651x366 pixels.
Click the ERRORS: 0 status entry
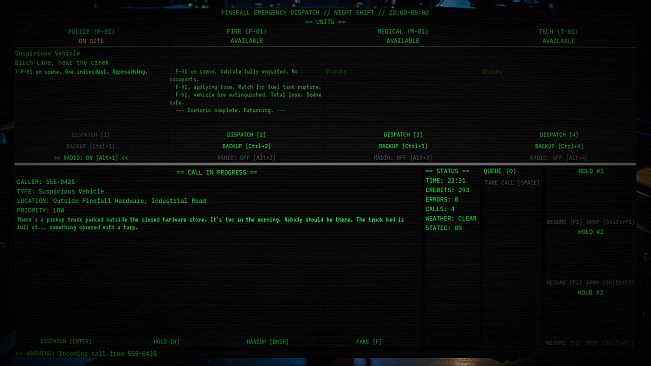pos(442,200)
